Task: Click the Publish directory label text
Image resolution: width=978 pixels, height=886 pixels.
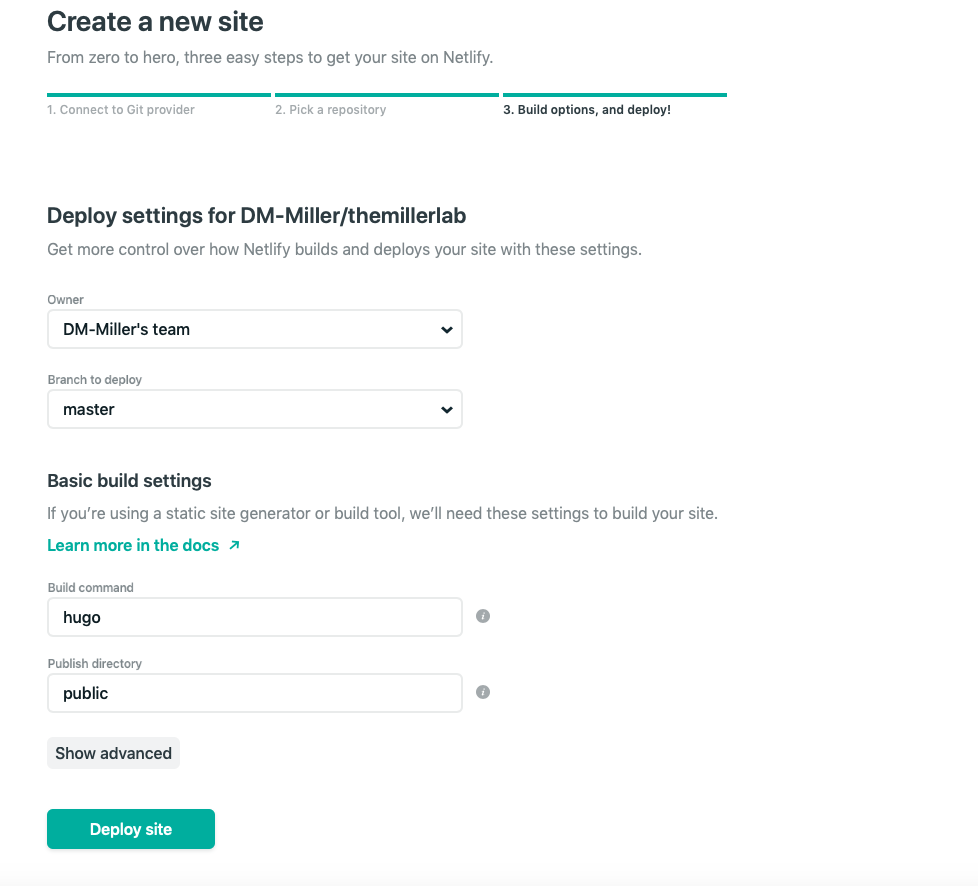Action: tap(95, 664)
